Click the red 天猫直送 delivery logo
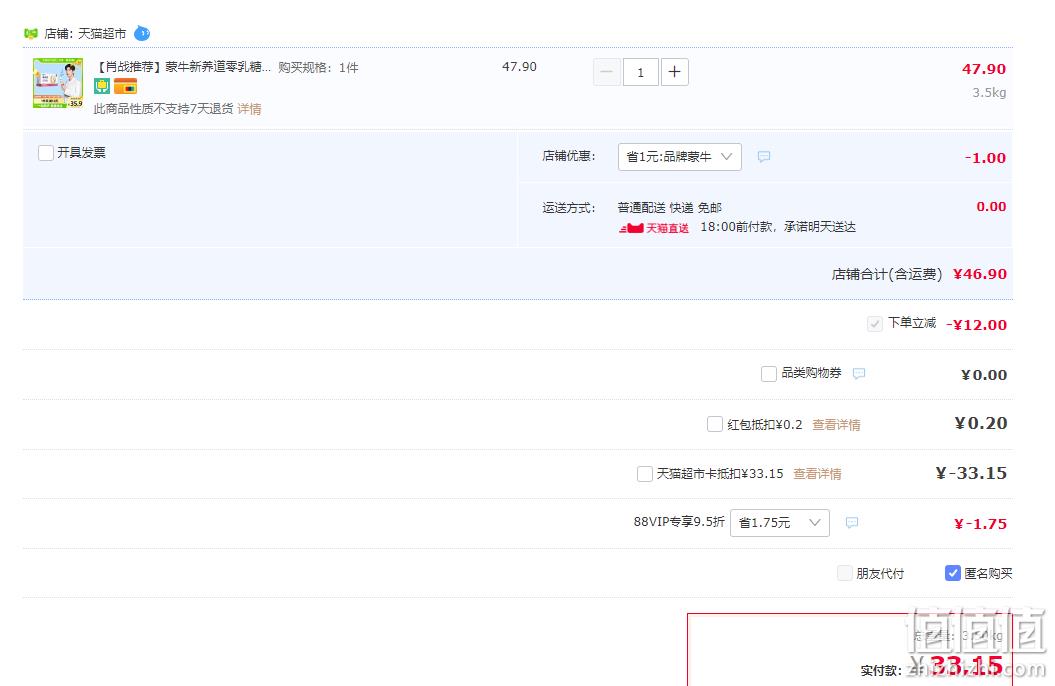Screen dimensions: 1055x686 [x=654, y=228]
